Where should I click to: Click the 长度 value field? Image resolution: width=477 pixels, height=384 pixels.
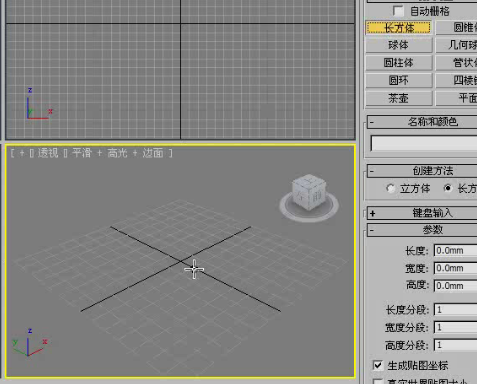[455, 250]
